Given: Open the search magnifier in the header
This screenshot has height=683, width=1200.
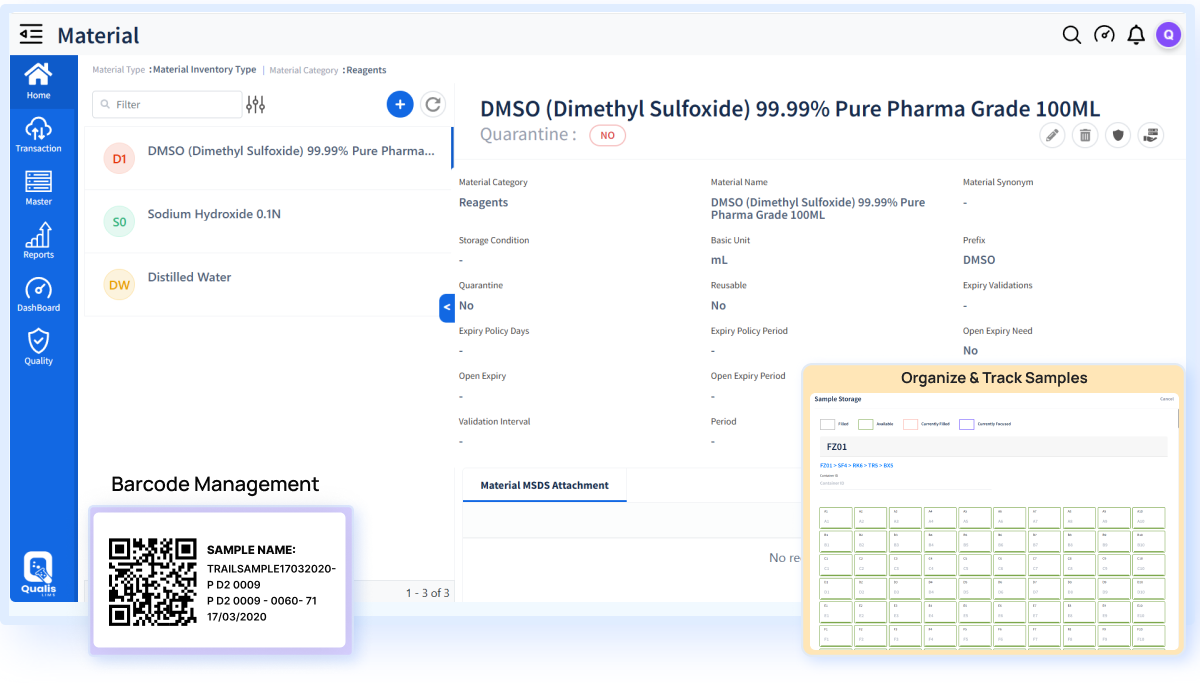Looking at the screenshot, I should [x=1071, y=34].
